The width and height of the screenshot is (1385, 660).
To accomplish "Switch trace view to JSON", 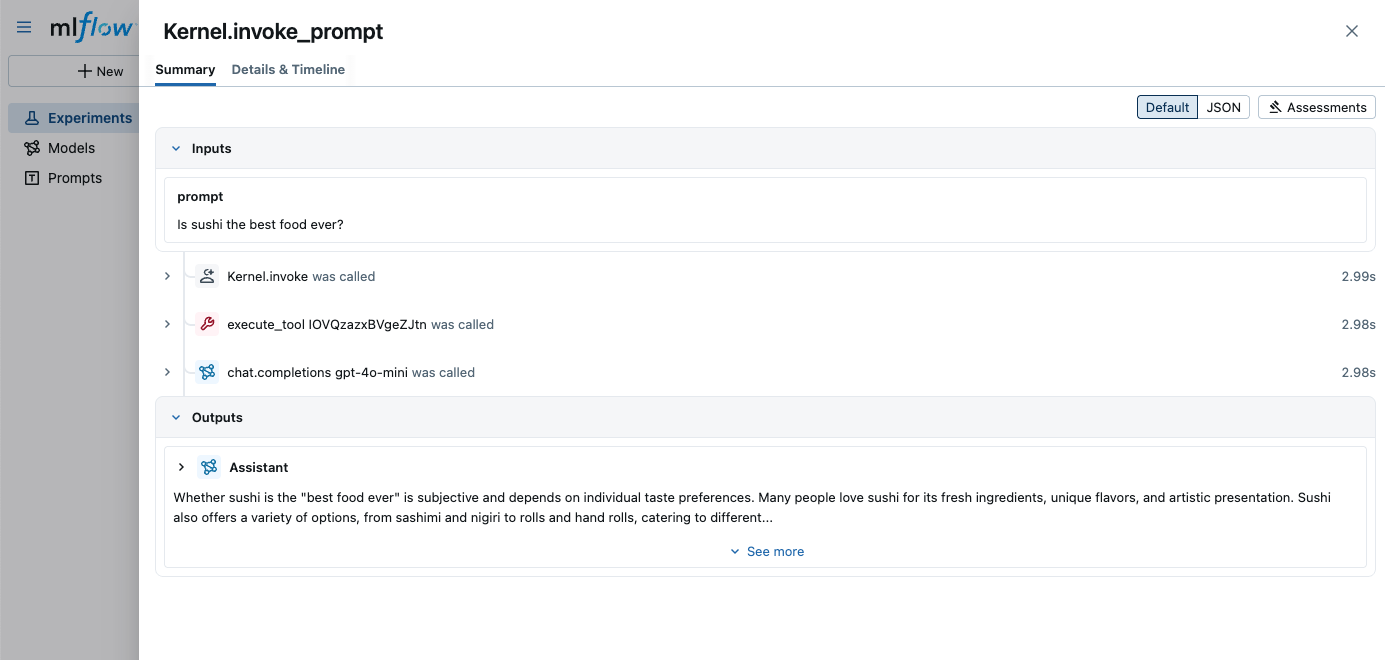I will pos(1224,107).
